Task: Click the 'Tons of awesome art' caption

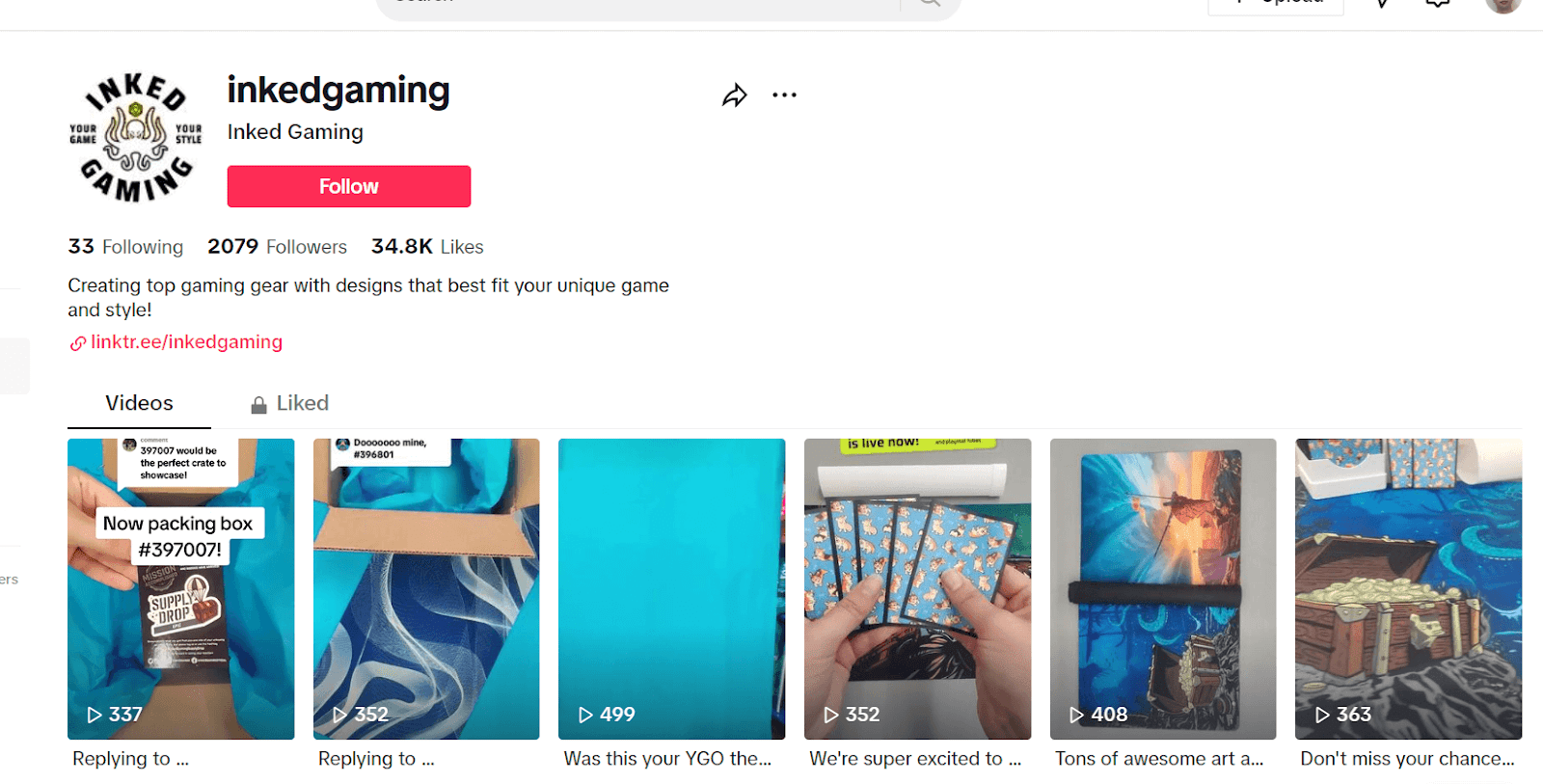Action: coord(1159,759)
